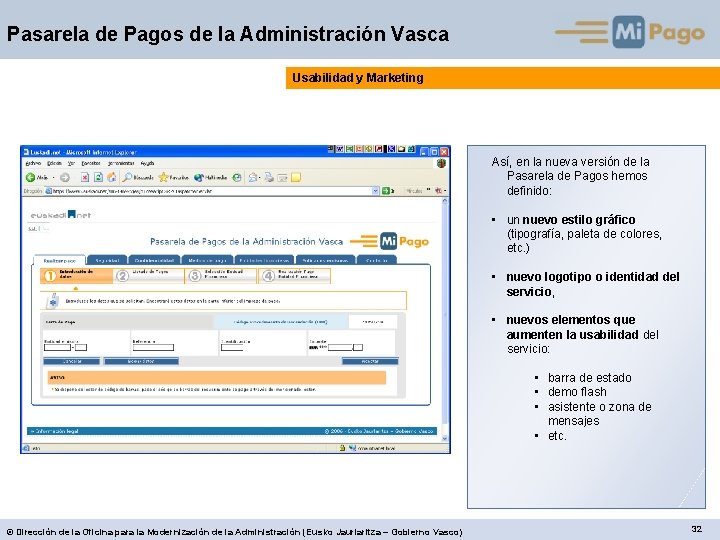The image size is (720, 540).
Task: Click the Multimedia globe icon in the toolbar
Action: tap(198, 177)
